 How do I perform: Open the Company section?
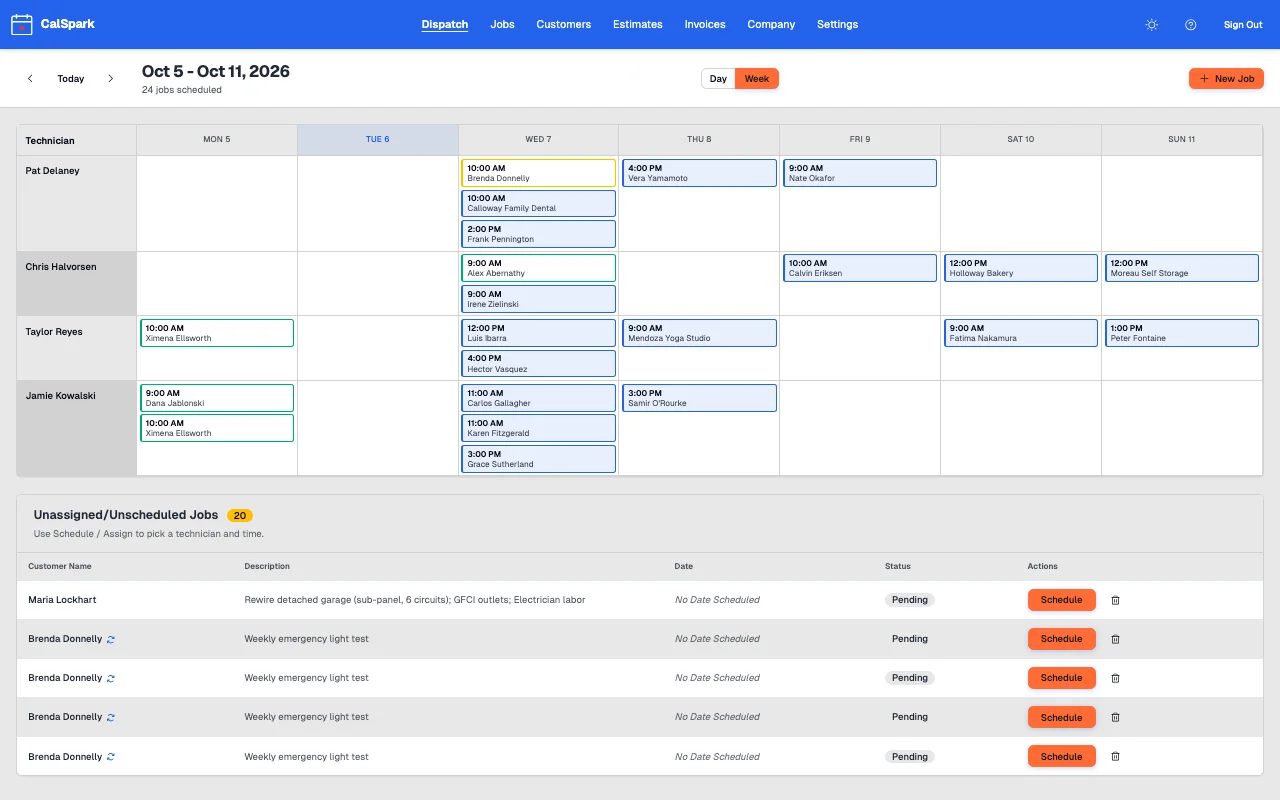(771, 24)
